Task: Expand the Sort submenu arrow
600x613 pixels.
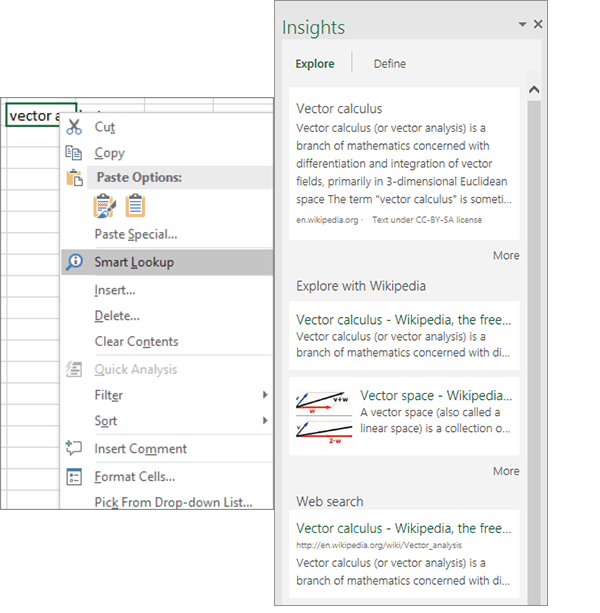Action: pos(265,421)
